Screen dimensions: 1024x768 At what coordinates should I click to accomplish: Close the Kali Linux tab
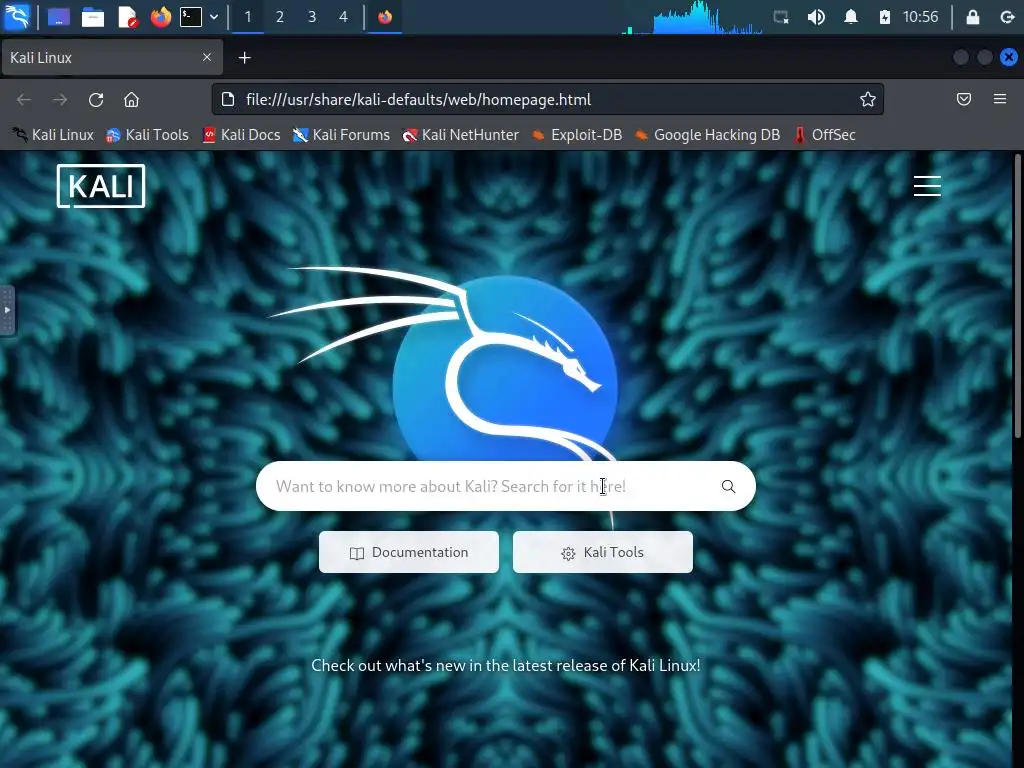[x=207, y=57]
